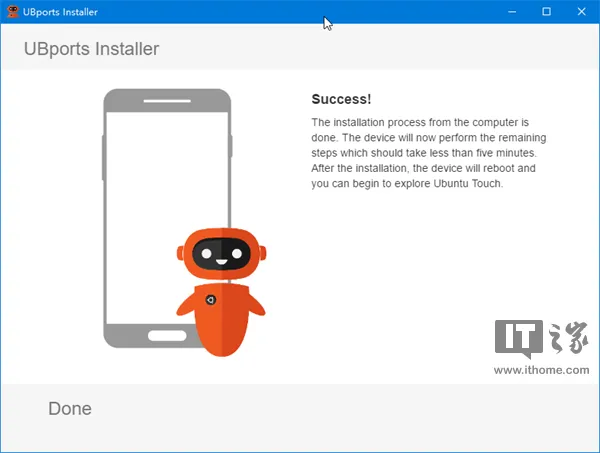Image resolution: width=600 pixels, height=453 pixels.
Task: Click the "Success!" heading
Action: click(341, 99)
